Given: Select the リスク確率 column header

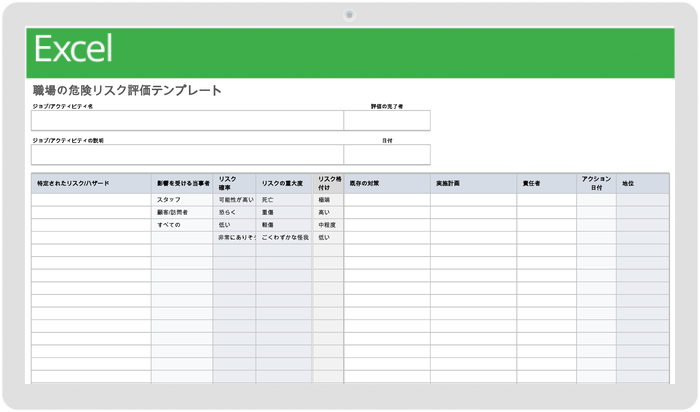Looking at the screenshot, I should (x=234, y=183).
